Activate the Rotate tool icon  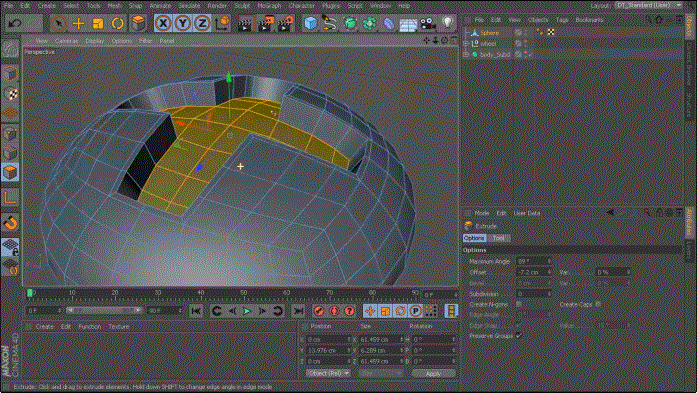pos(117,23)
